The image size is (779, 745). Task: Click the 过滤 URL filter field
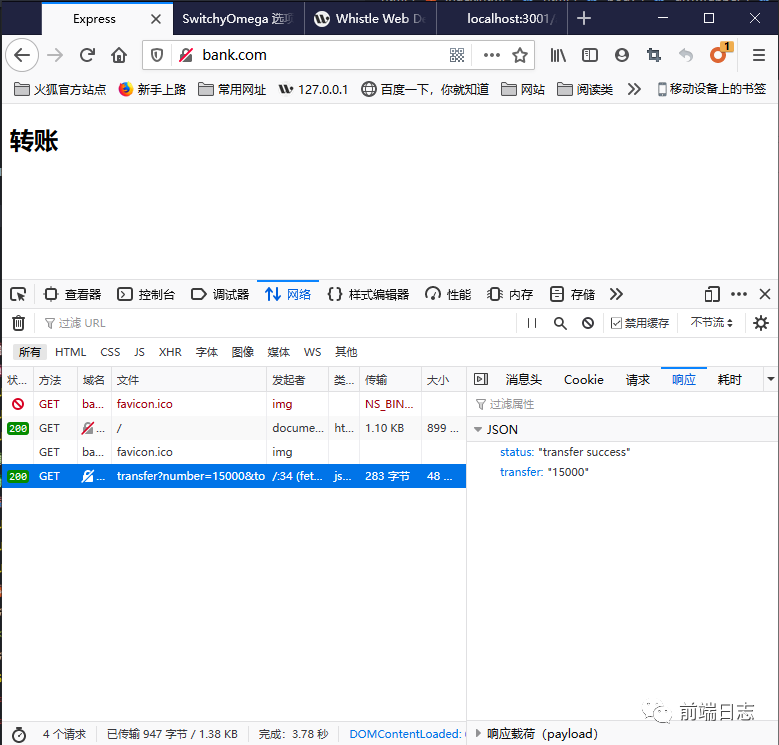tap(278, 323)
